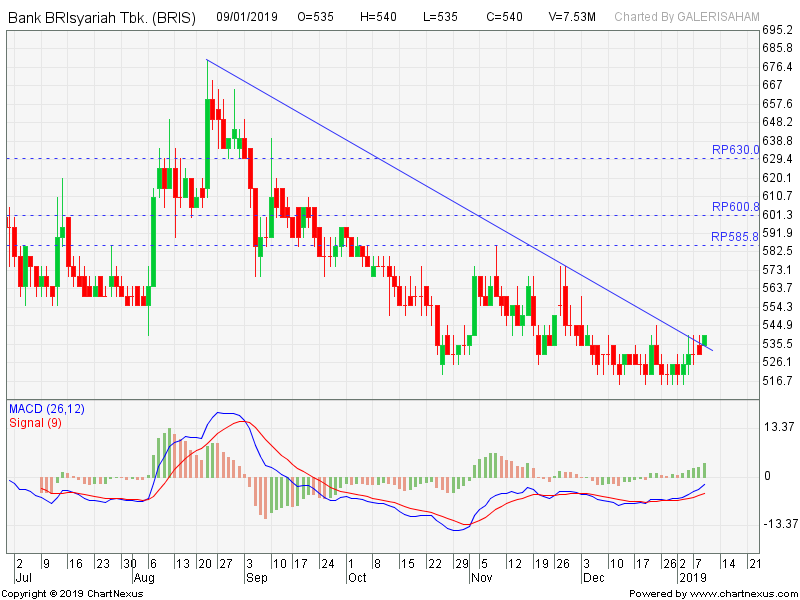Open the Charted By GALERISAHAM watermark
The height and width of the screenshot is (600, 800).
point(686,17)
